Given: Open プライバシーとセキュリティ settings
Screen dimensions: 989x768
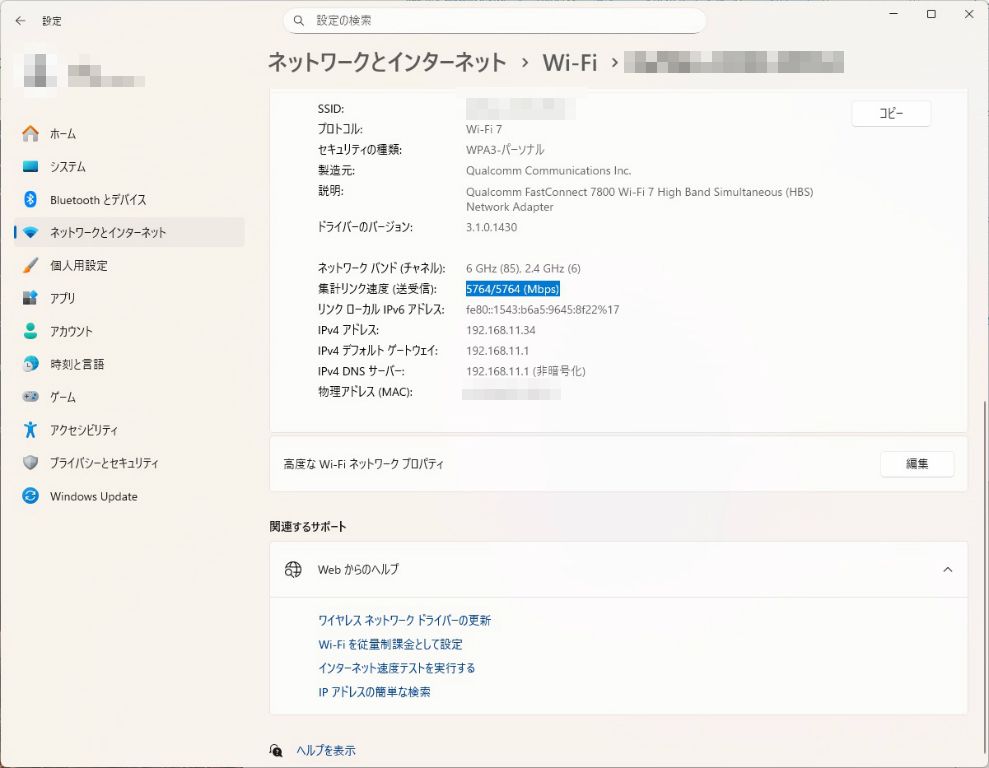Looking at the screenshot, I should 104,463.
